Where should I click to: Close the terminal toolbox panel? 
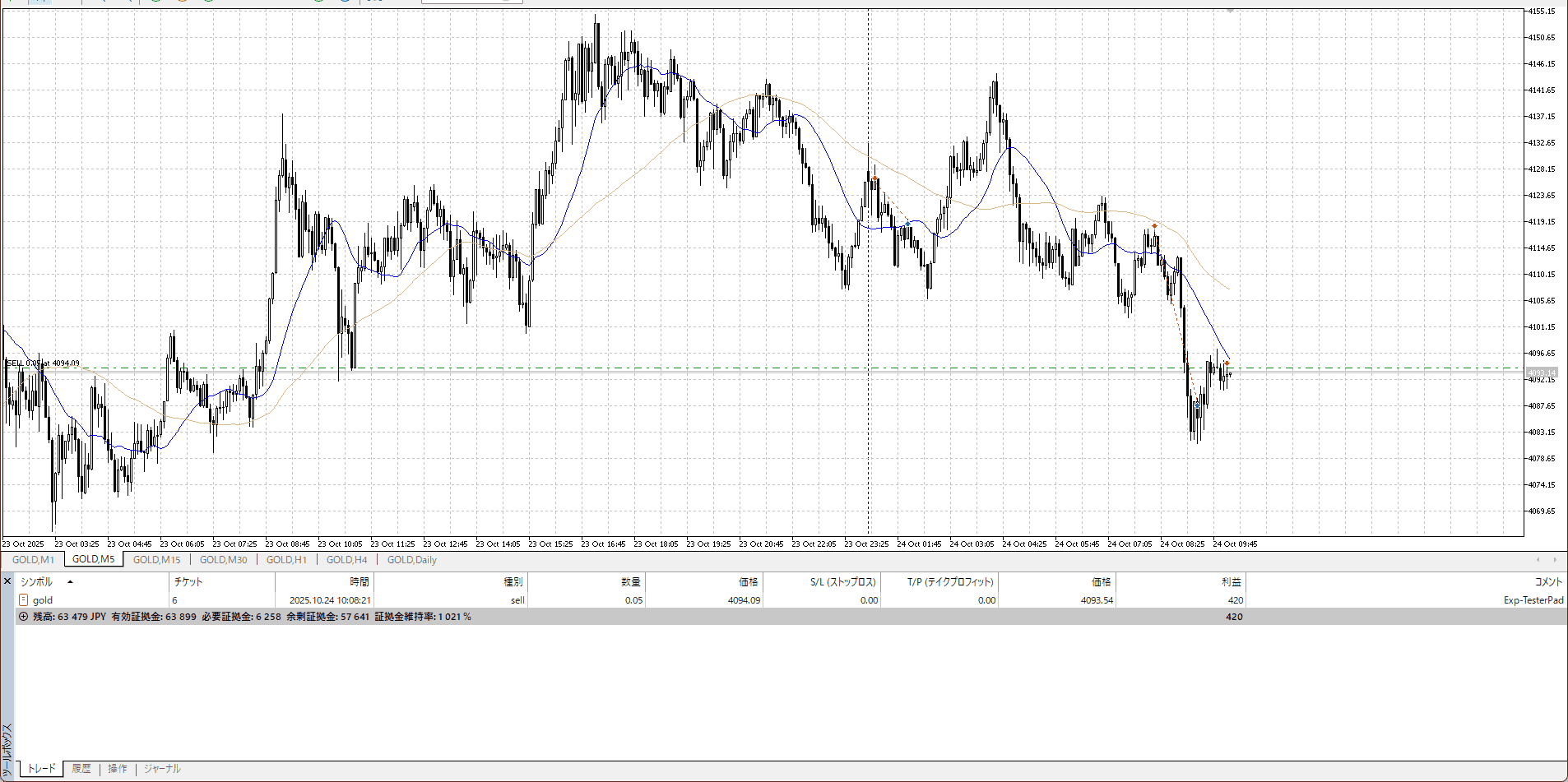click(7, 581)
